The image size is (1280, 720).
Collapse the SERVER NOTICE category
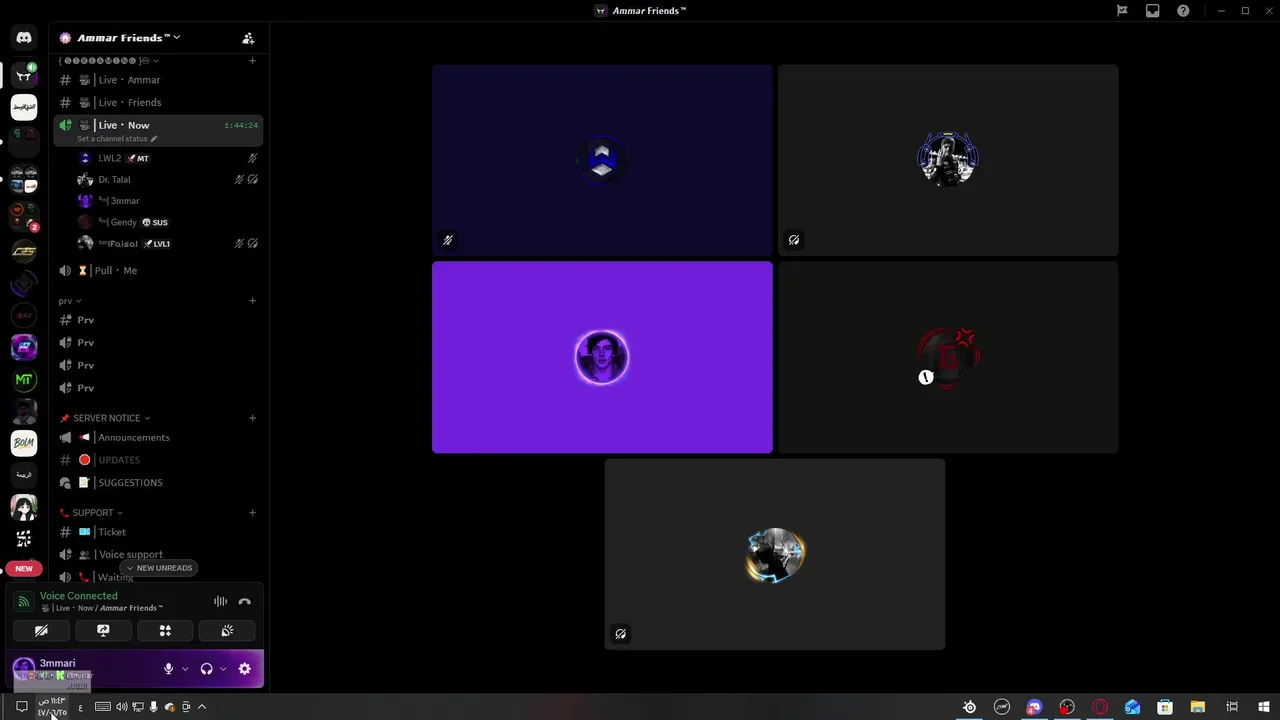[x=105, y=418]
